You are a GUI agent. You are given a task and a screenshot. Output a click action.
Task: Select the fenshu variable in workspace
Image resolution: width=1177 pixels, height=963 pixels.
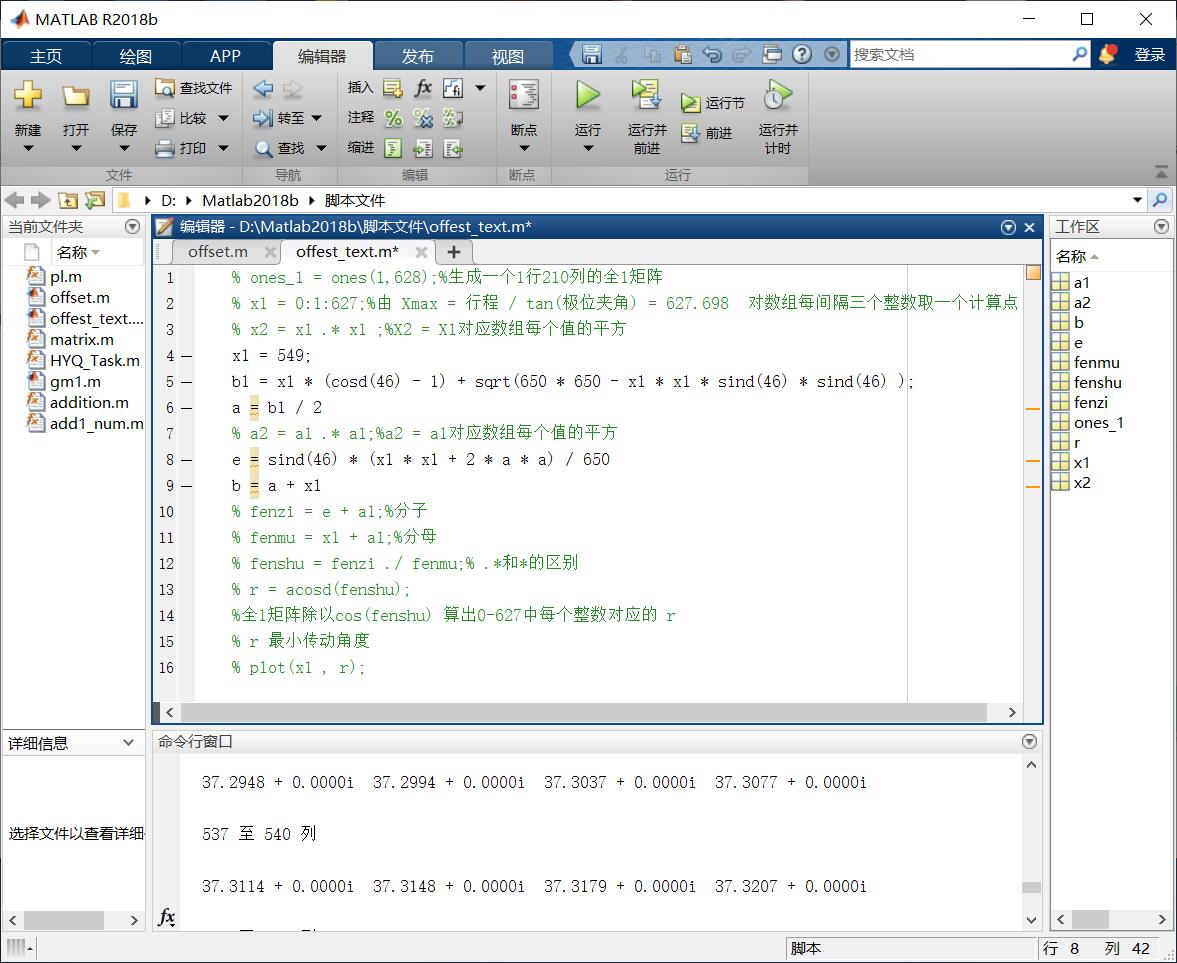point(1097,382)
